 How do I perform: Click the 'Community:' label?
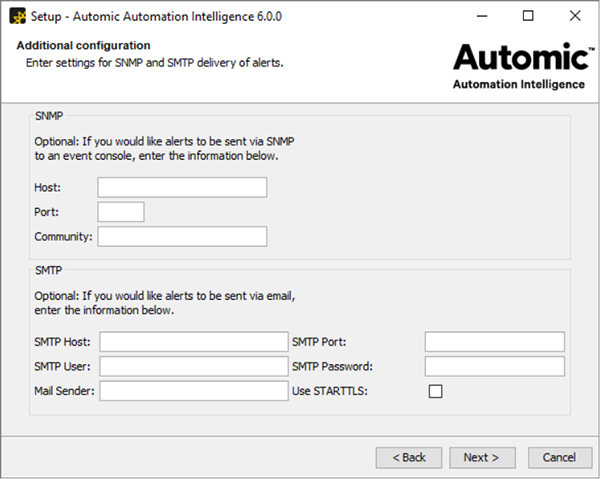(64, 236)
